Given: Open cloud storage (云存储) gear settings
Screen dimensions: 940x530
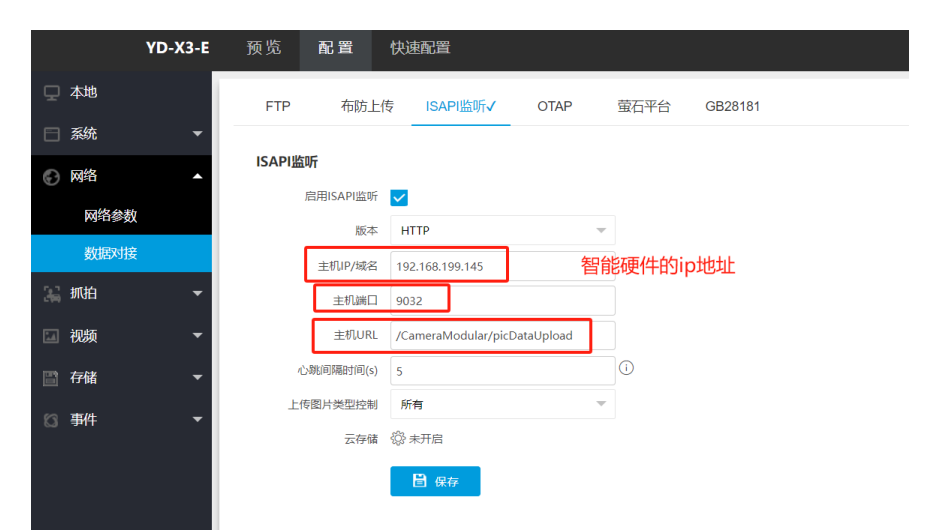Looking at the screenshot, I should point(398,438).
